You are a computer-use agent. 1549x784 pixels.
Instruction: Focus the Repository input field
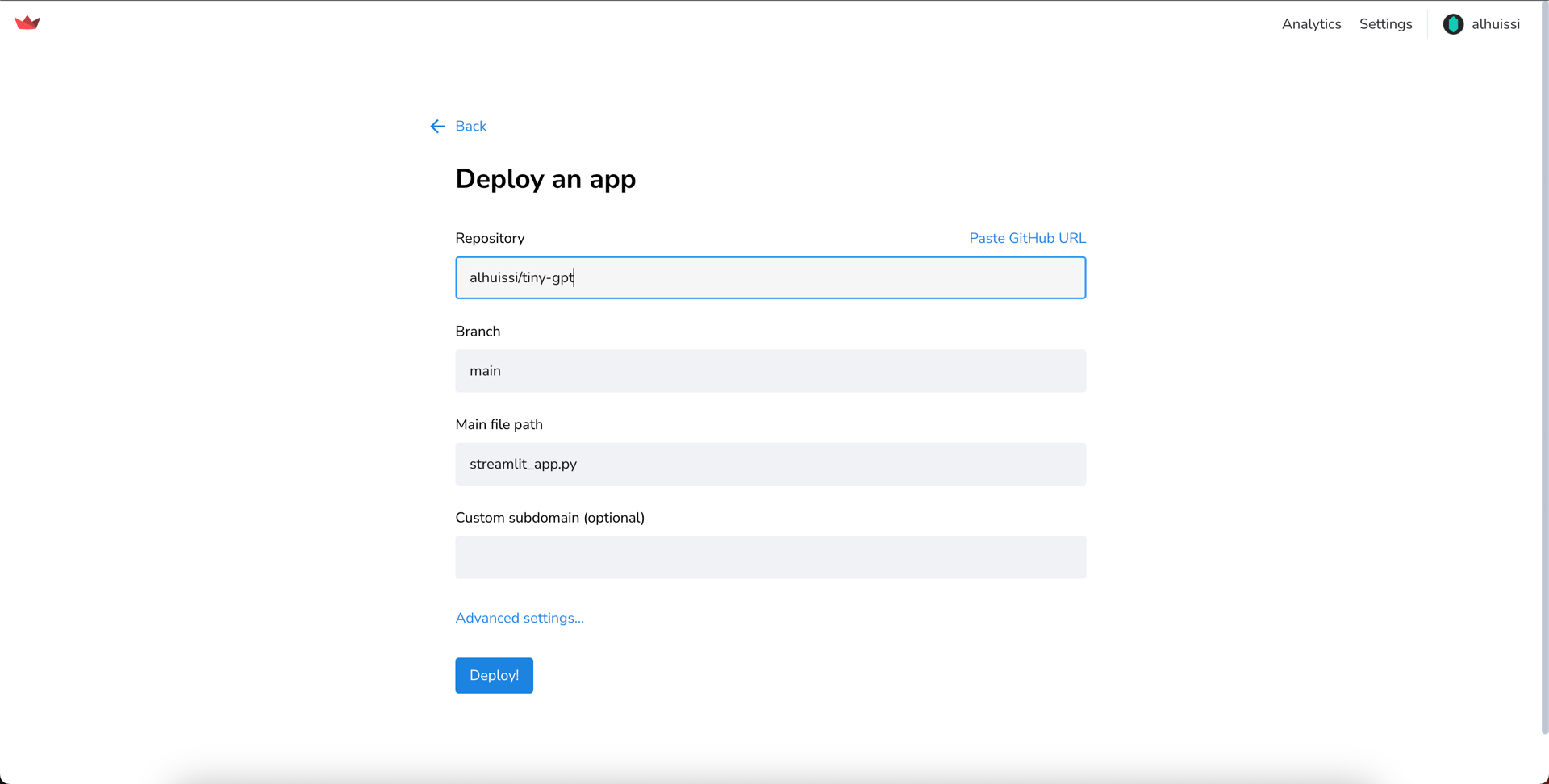tap(770, 277)
